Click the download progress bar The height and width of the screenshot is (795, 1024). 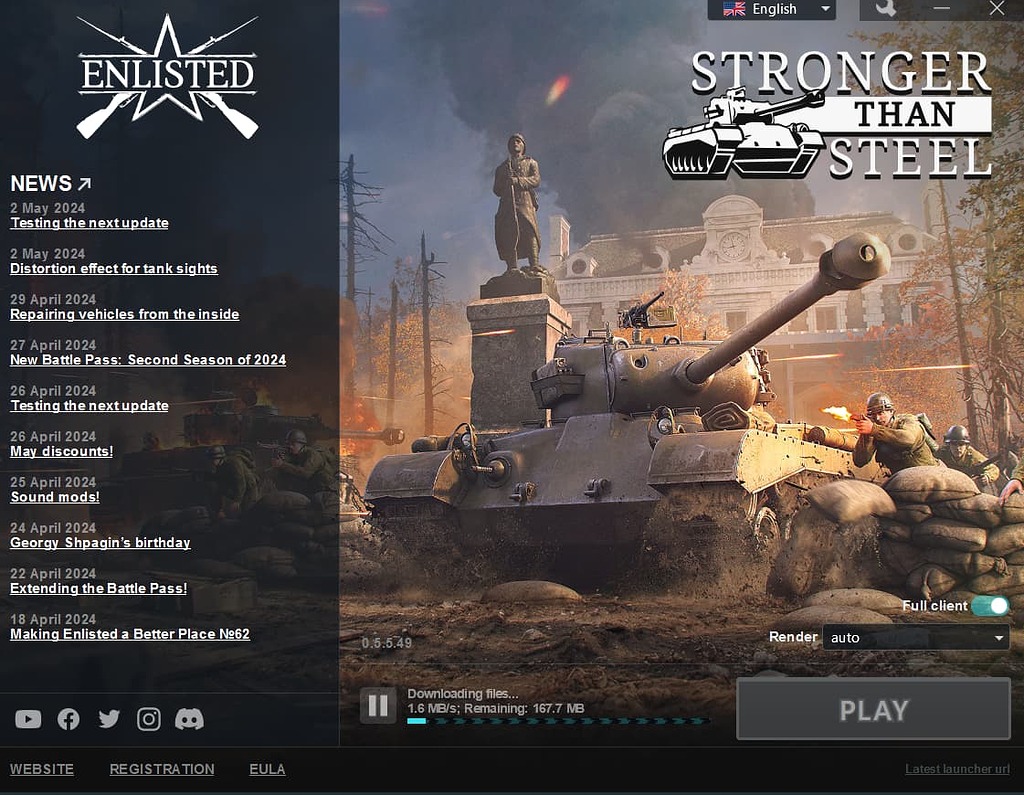(x=558, y=721)
